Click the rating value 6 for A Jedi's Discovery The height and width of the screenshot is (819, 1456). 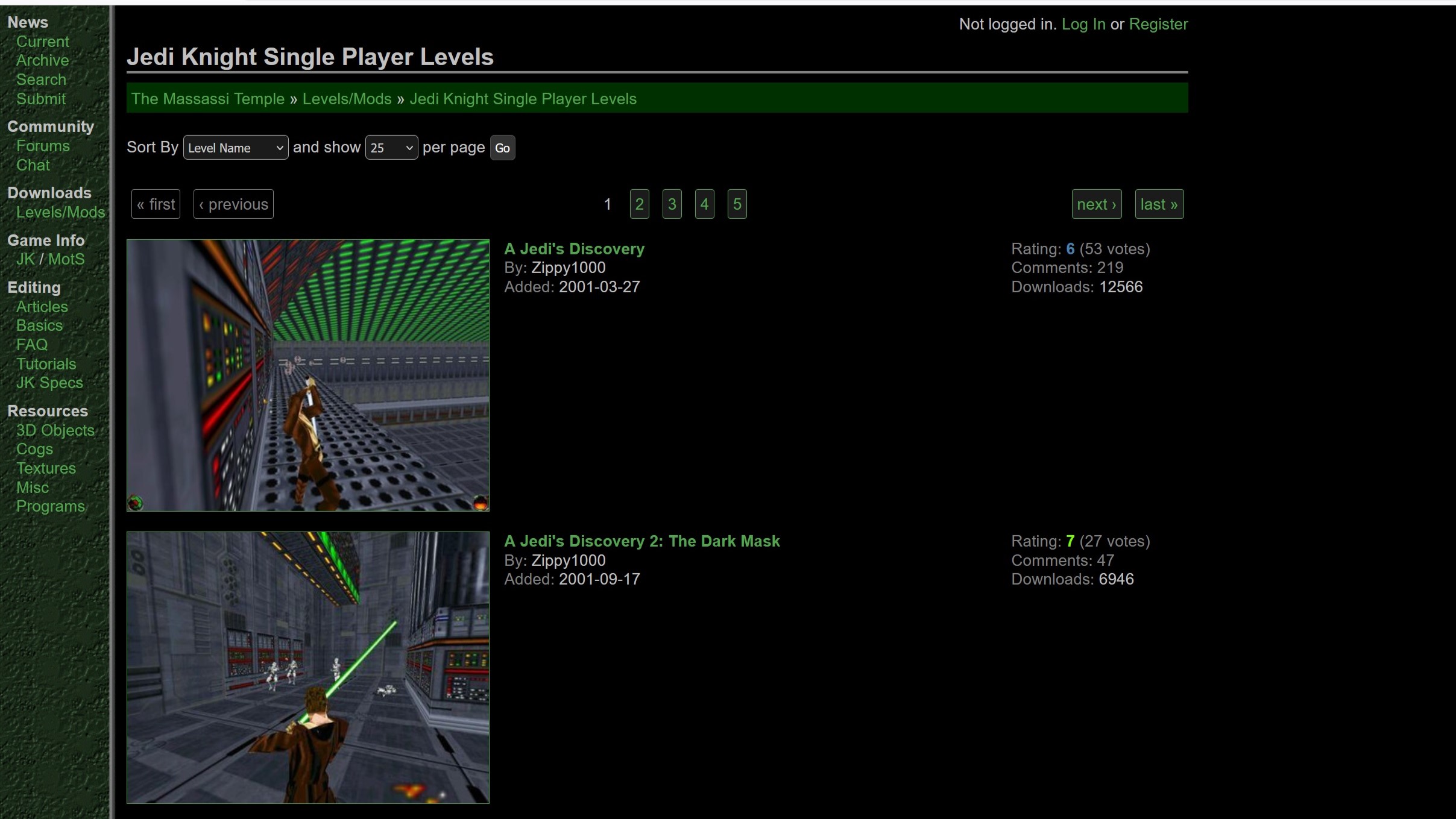1070,249
